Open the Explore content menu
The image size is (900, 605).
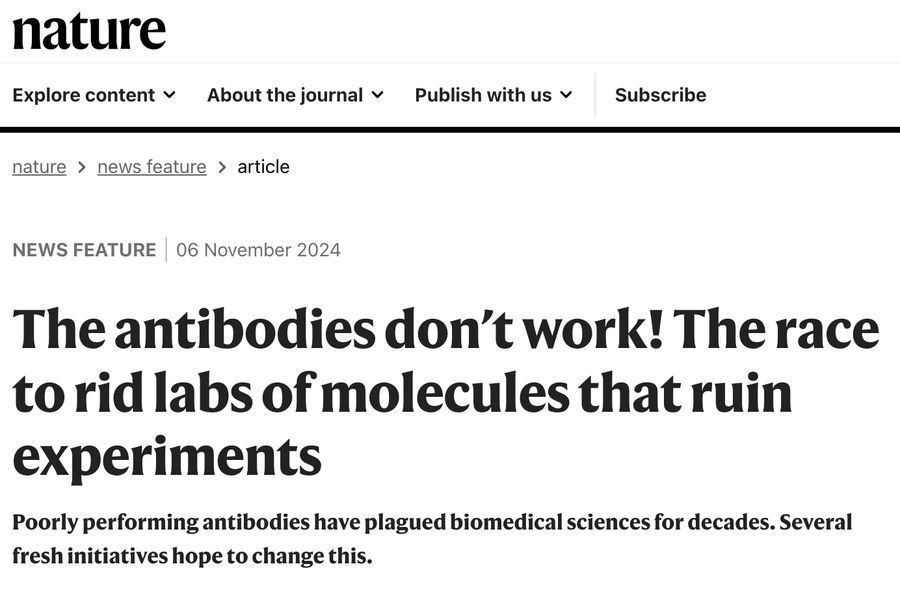pos(84,95)
